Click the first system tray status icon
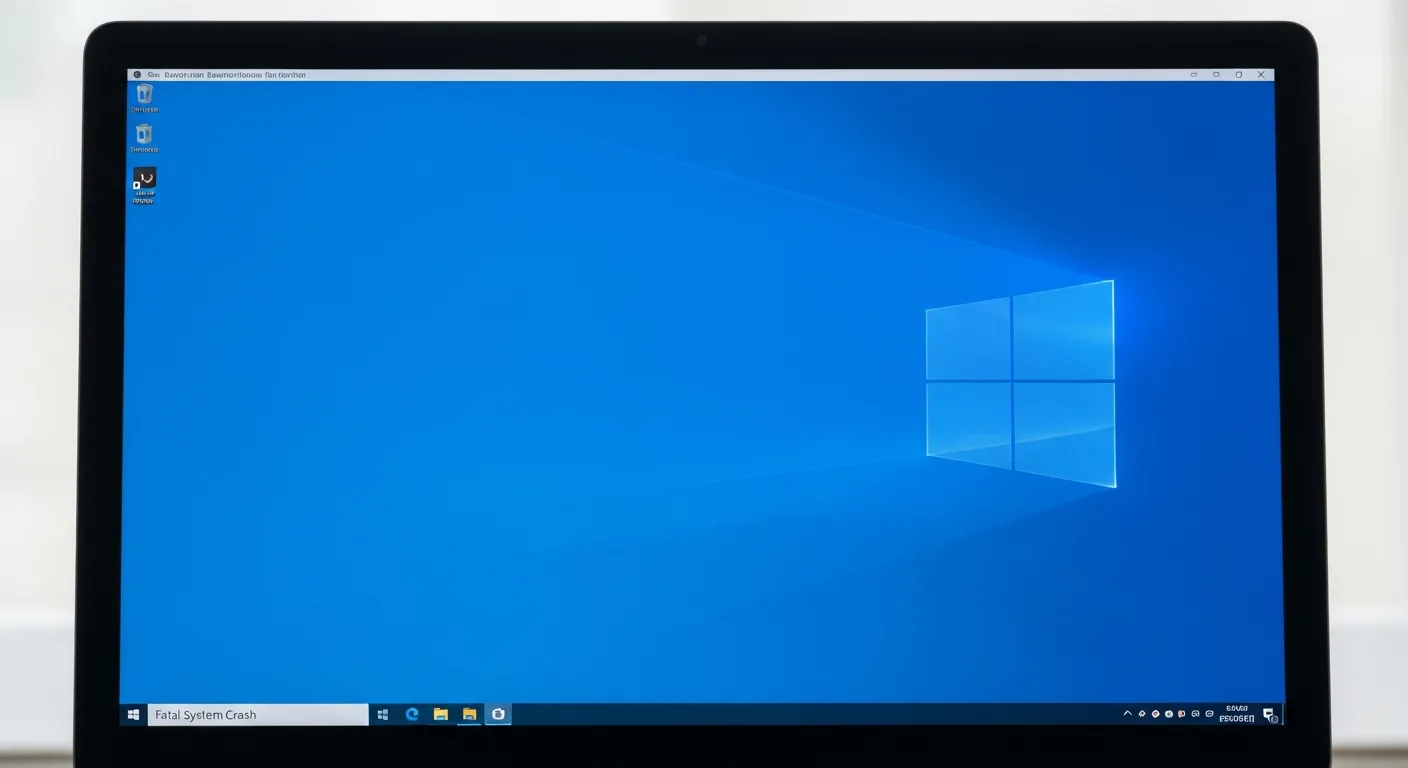Image resolution: width=1408 pixels, height=768 pixels. click(x=1141, y=713)
